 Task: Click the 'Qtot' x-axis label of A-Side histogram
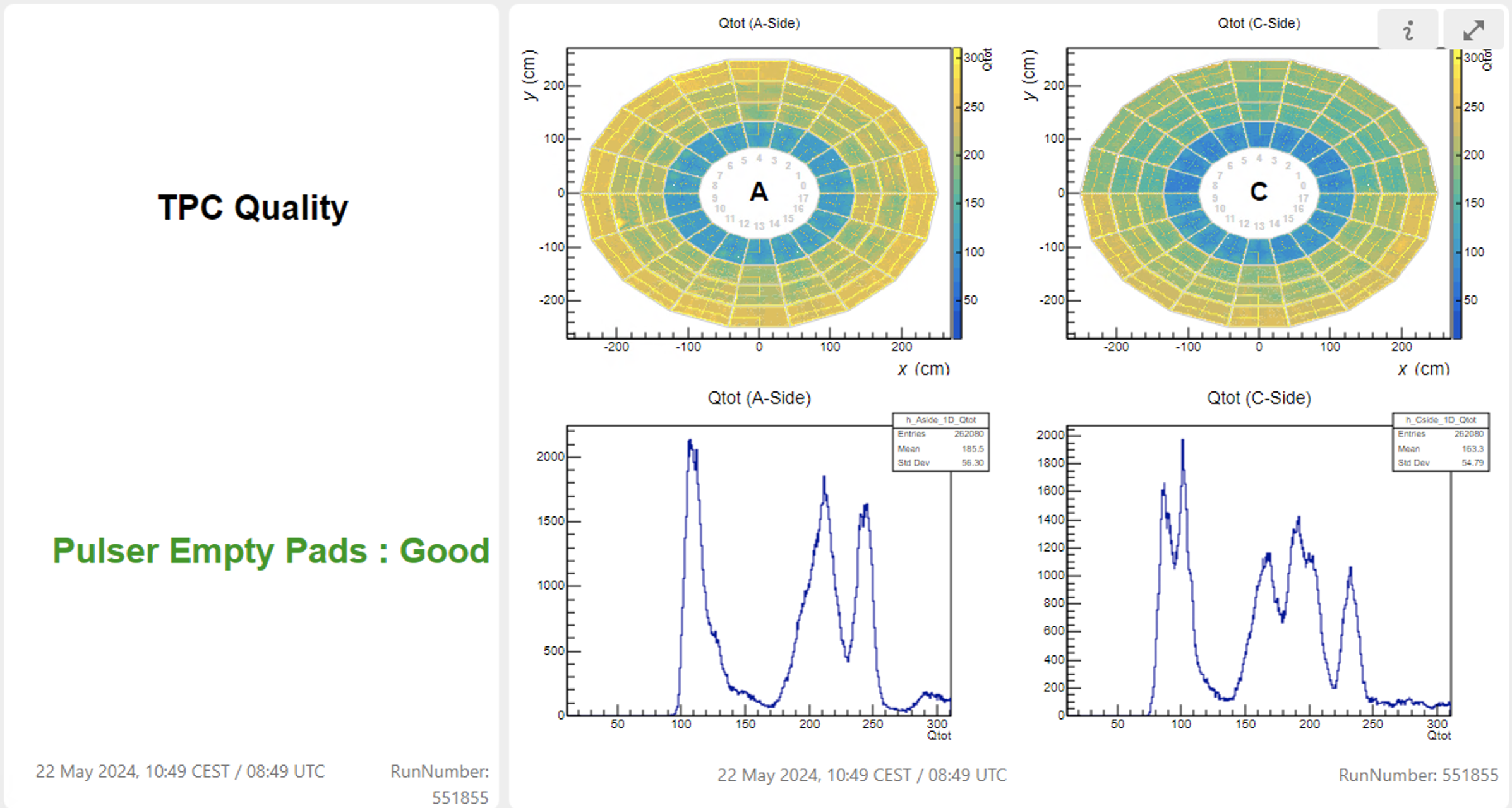[x=939, y=735]
